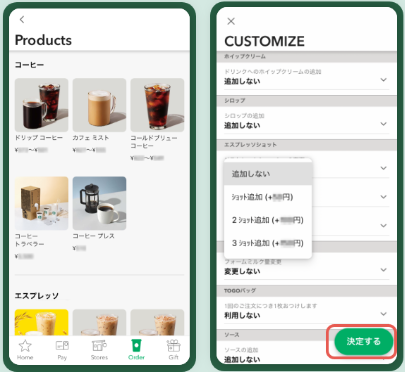Screen dimensions: 405x372
Task: Open the Stores tab icon
Action: pos(99,346)
